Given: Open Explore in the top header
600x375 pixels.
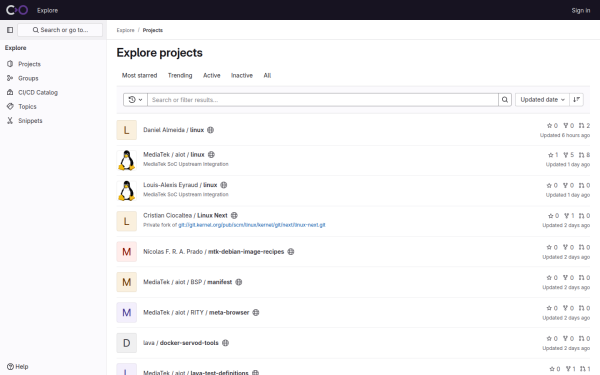Looking at the screenshot, I should click(x=47, y=10).
